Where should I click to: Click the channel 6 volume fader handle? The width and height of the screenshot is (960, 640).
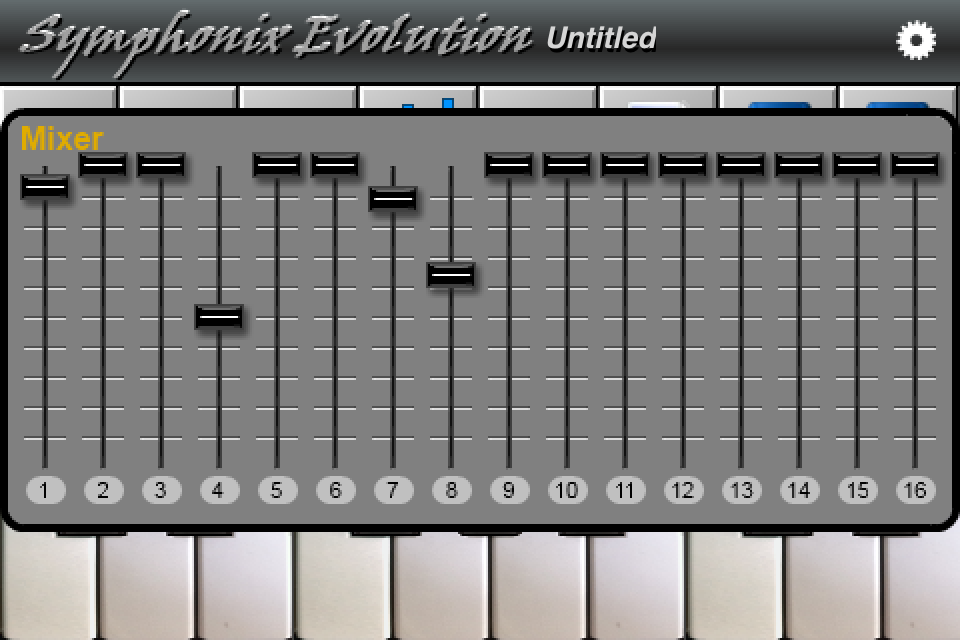point(335,165)
